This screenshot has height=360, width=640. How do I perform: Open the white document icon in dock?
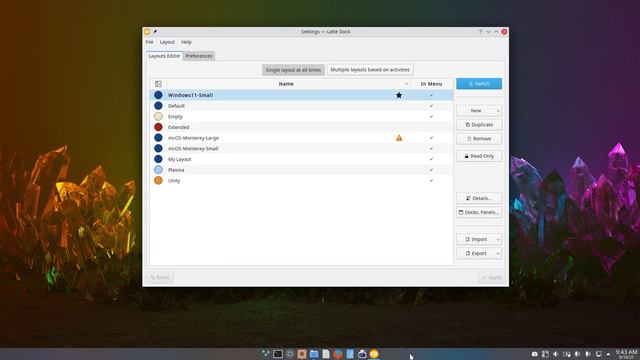[326, 354]
